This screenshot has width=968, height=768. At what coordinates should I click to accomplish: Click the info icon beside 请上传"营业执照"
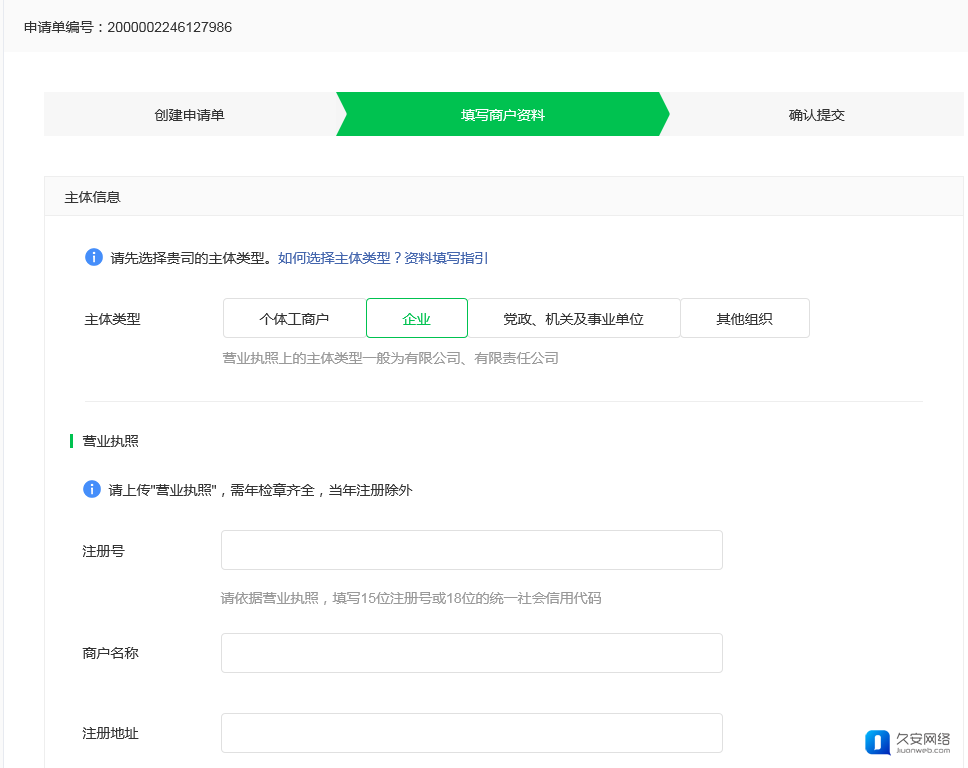pos(92,489)
